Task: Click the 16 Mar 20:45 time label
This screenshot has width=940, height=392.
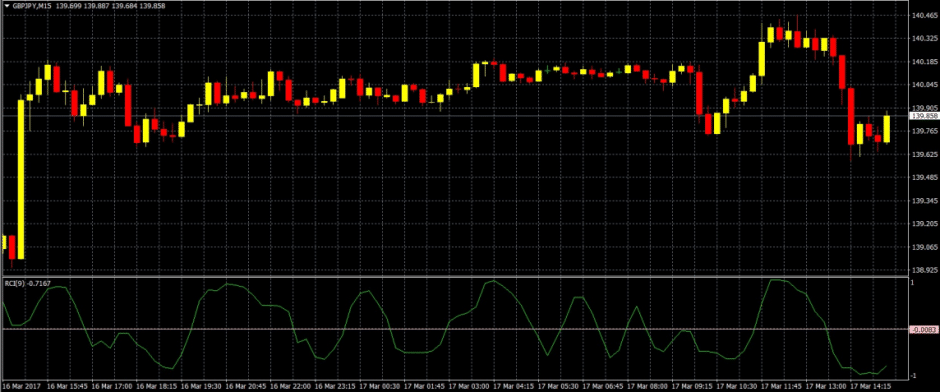Action: pos(245,387)
